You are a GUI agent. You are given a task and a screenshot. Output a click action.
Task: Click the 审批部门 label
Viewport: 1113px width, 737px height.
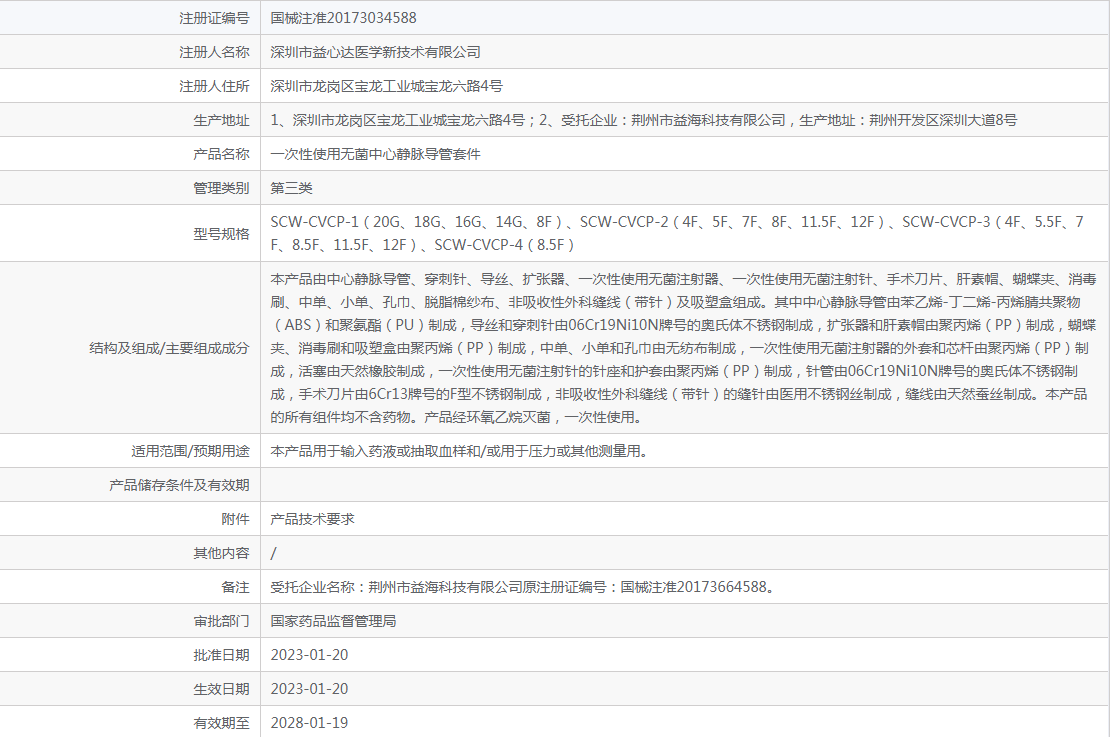221,621
